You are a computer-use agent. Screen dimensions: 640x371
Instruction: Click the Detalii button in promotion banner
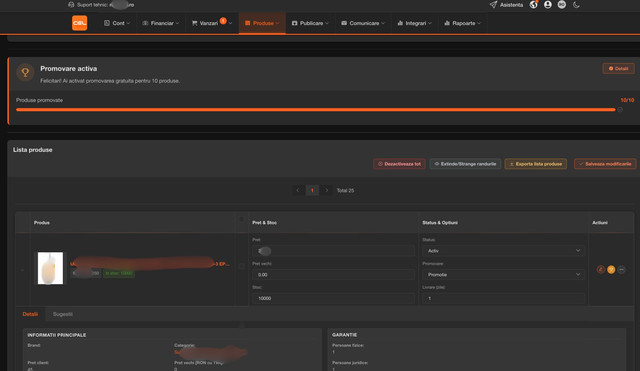[618, 69]
